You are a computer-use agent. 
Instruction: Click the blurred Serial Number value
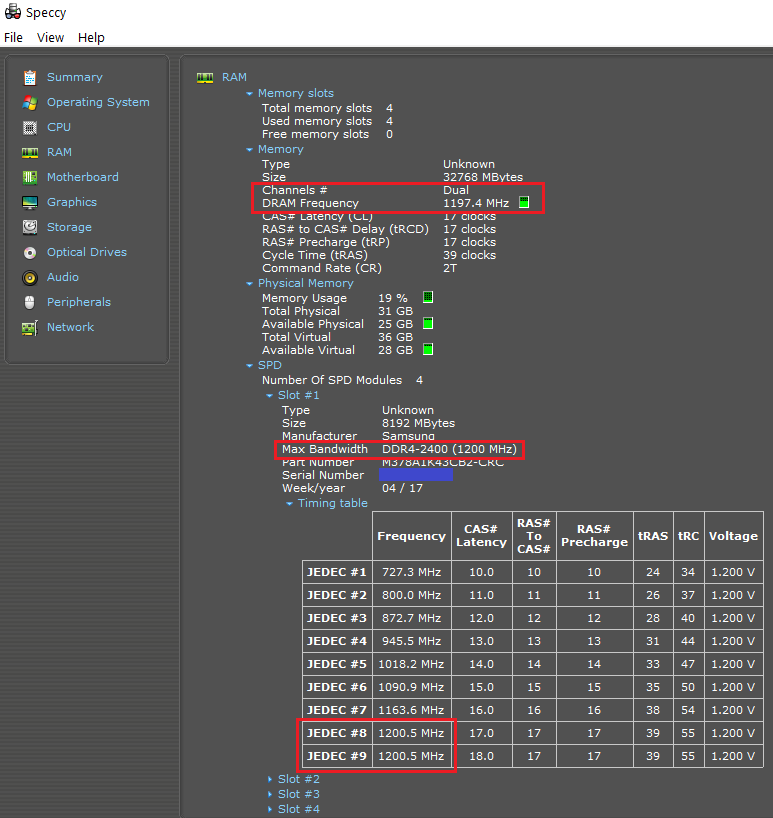(x=416, y=475)
